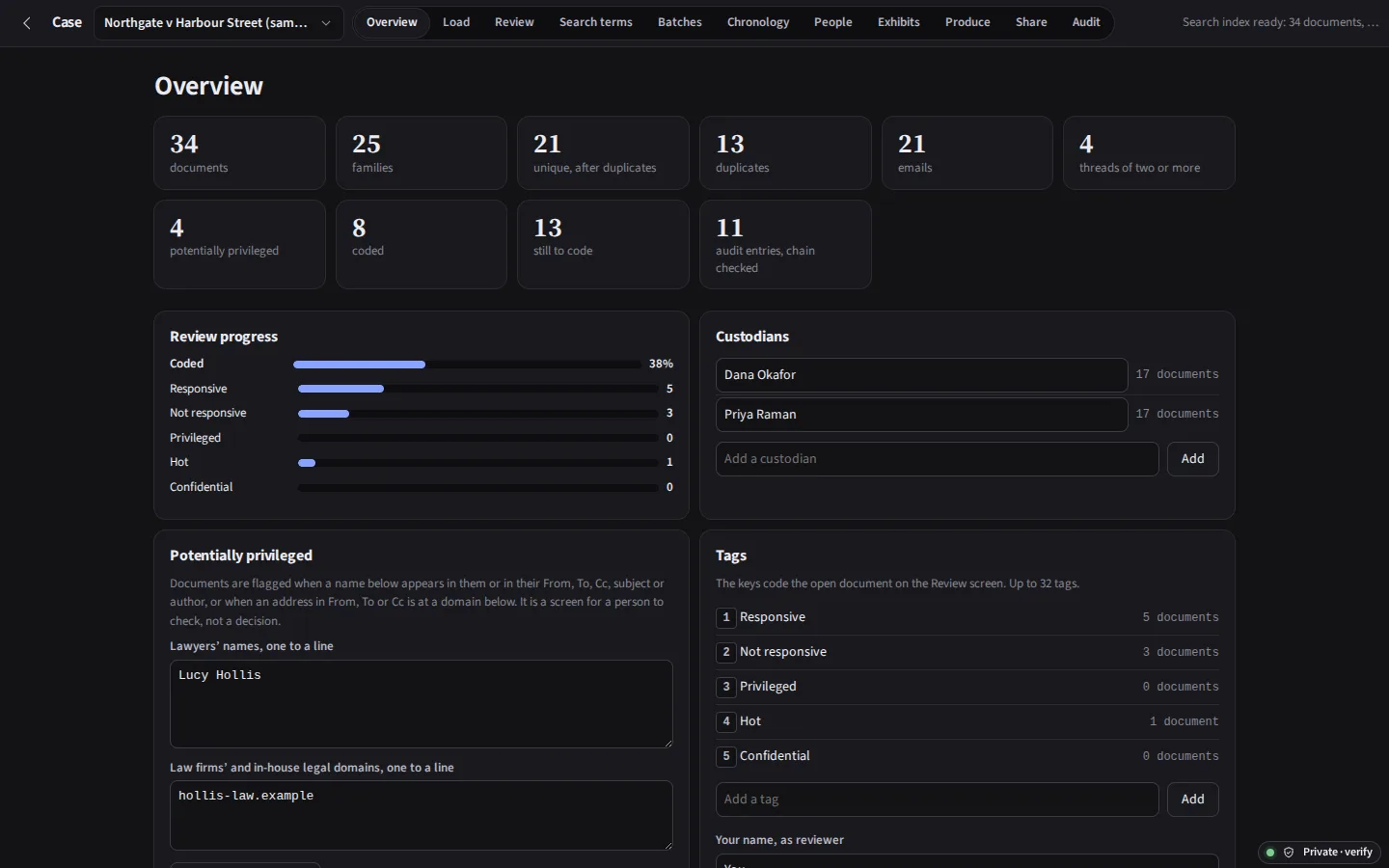Select the Not responsive tag name
The image size is (1389, 868).
click(x=783, y=652)
